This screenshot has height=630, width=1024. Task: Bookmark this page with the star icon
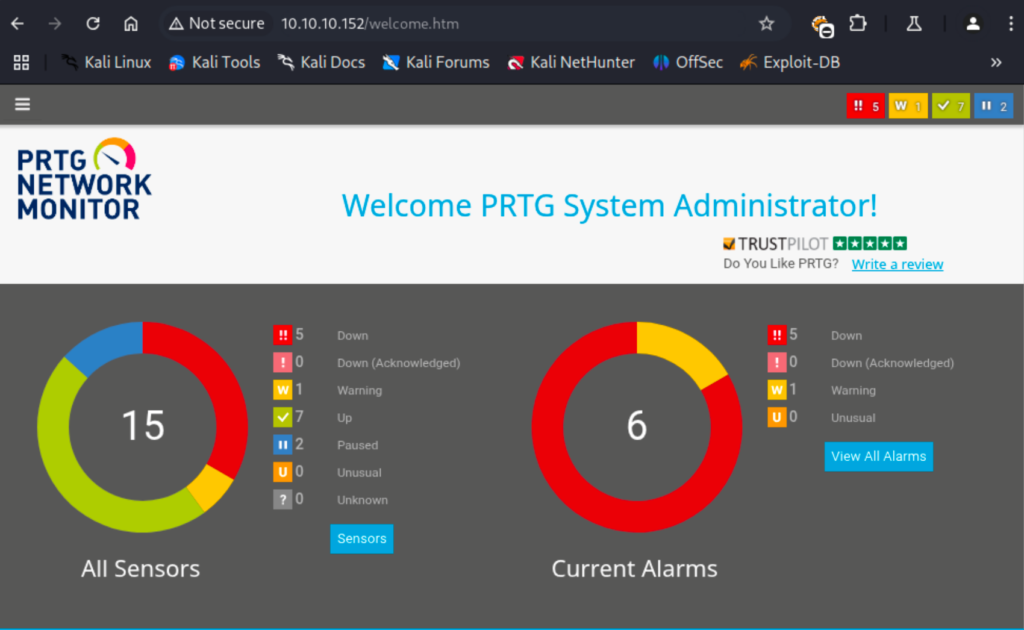(766, 24)
